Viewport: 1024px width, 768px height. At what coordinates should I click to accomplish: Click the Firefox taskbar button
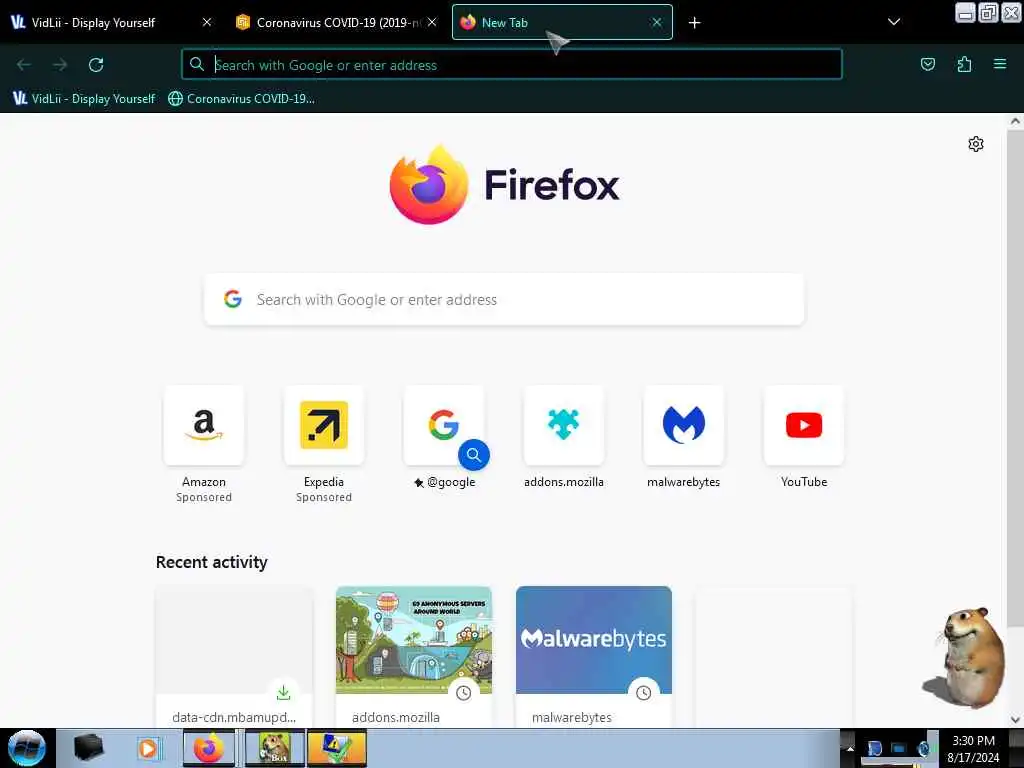tap(208, 748)
